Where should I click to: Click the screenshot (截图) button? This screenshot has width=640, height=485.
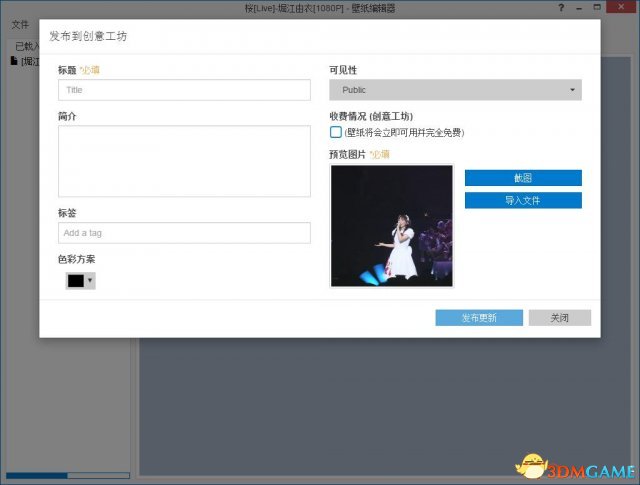tap(523, 178)
